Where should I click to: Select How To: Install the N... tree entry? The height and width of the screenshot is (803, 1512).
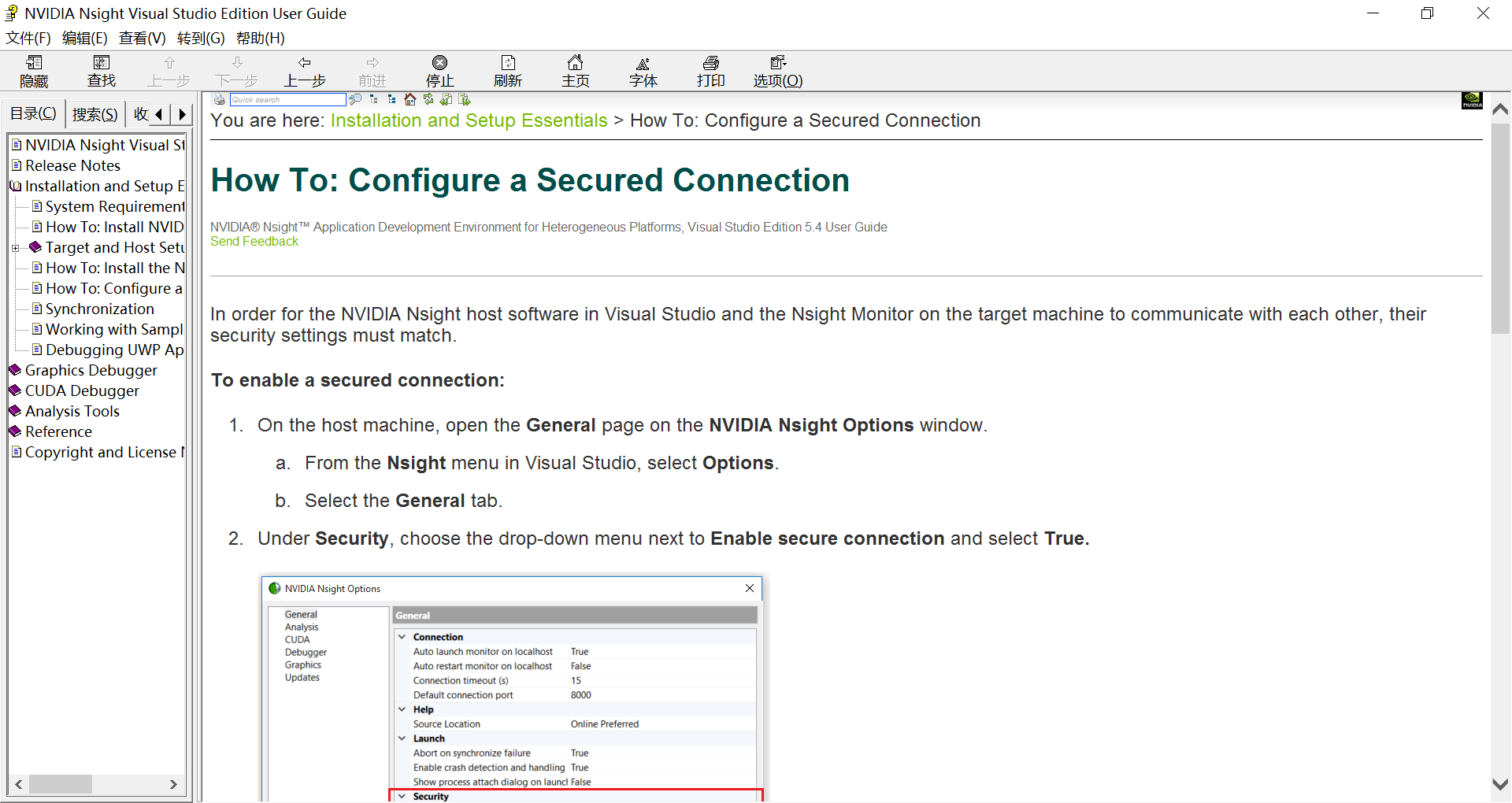[x=115, y=268]
